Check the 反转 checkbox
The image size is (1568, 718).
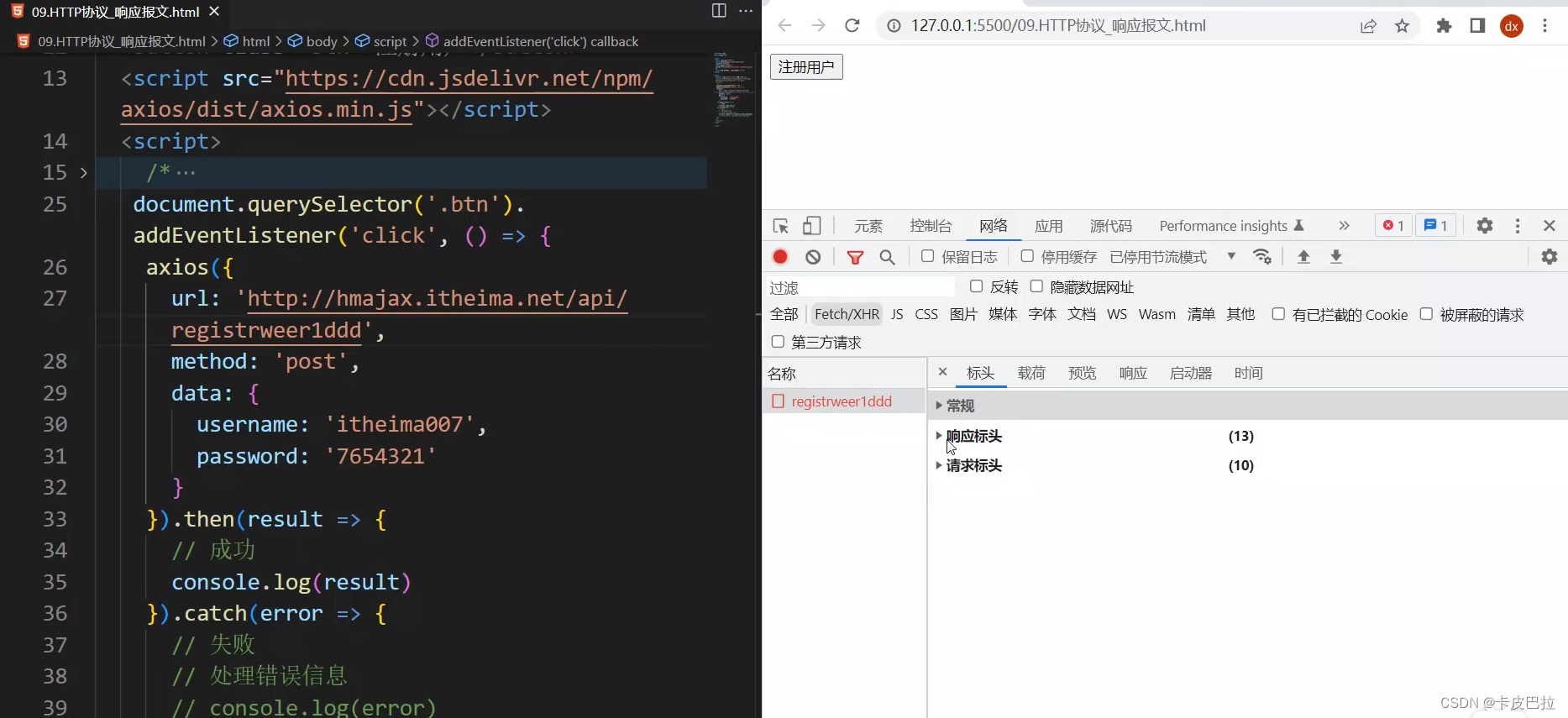click(977, 286)
